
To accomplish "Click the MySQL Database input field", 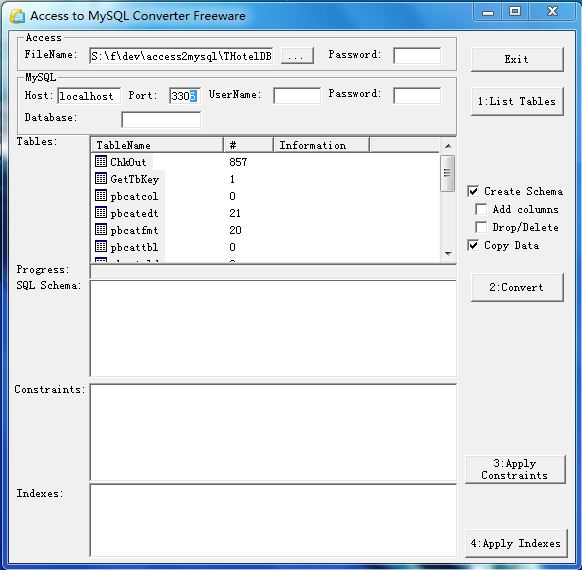I will coord(161,119).
